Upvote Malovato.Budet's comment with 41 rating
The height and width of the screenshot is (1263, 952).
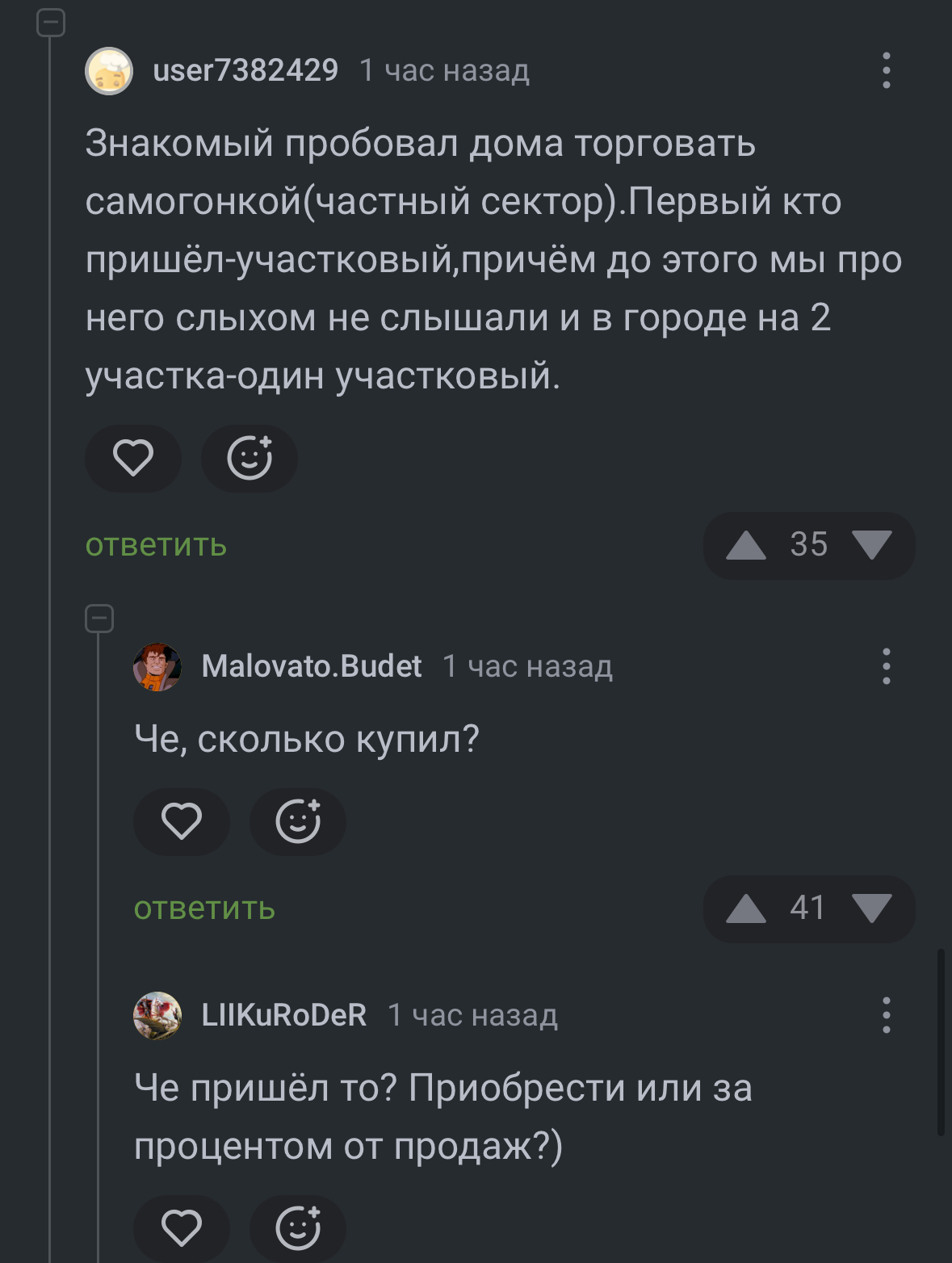[x=745, y=908]
